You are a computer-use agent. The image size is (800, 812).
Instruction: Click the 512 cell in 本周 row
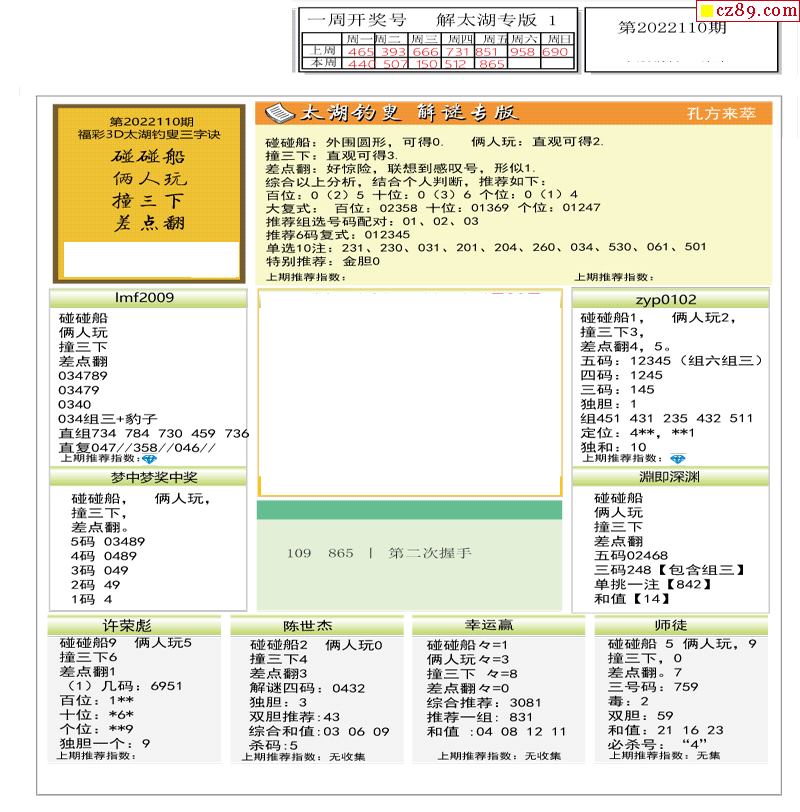click(457, 64)
